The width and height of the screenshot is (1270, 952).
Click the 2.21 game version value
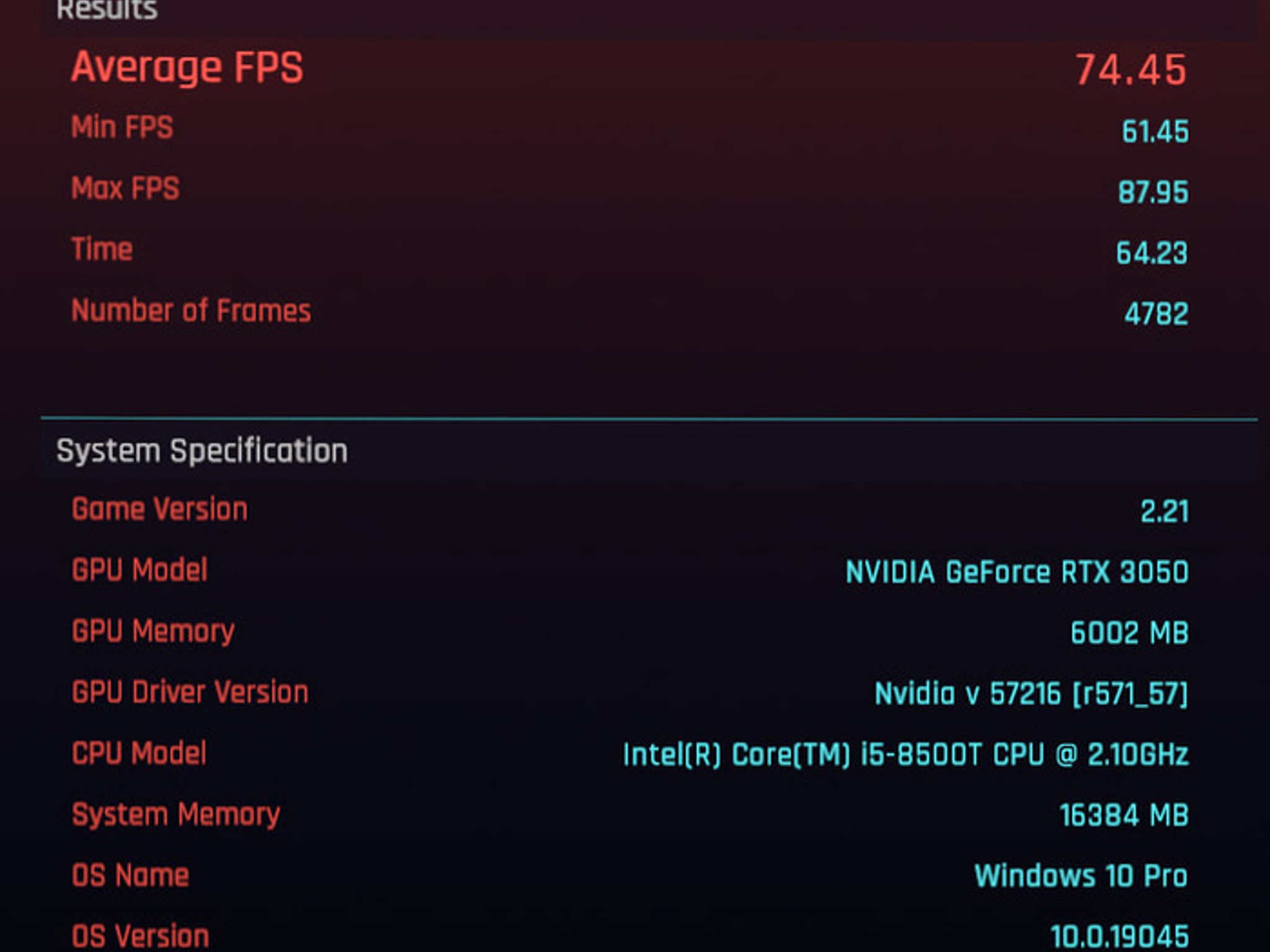(x=1165, y=512)
